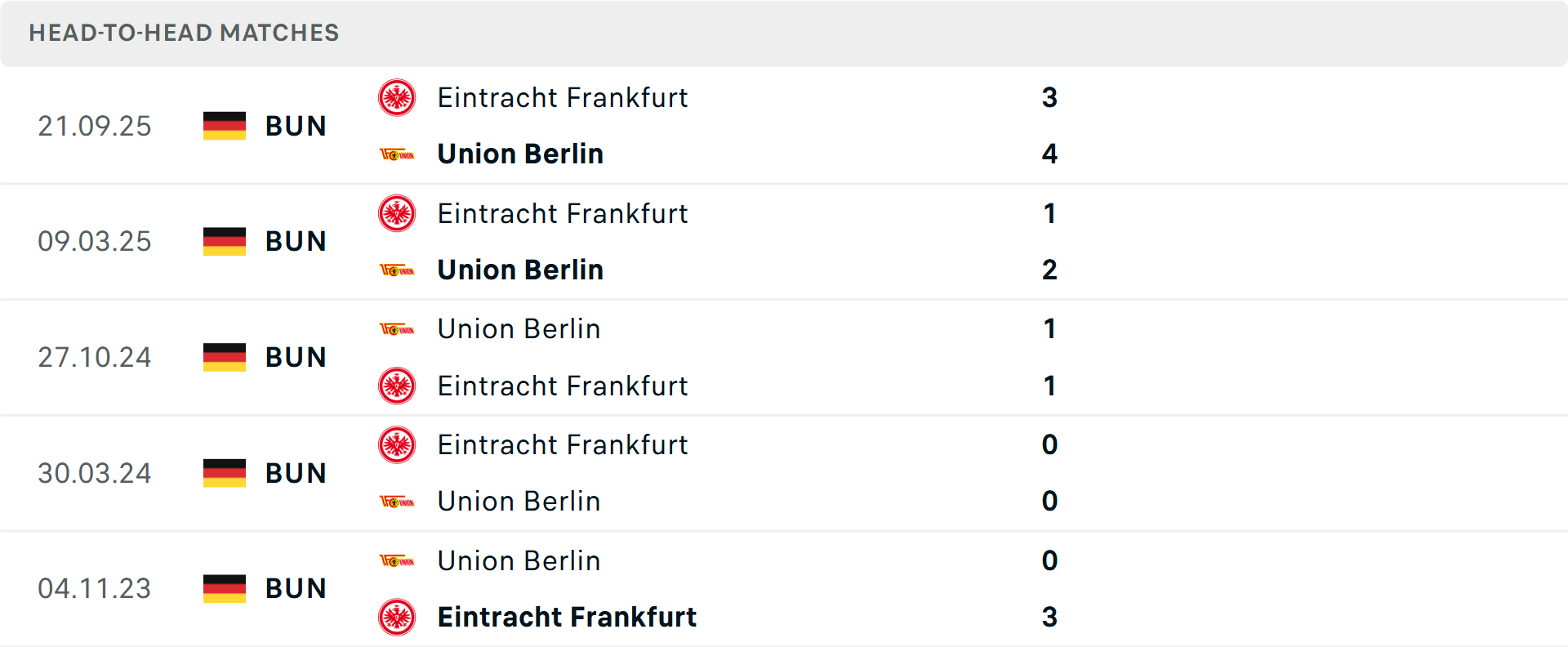Select the 27.10.24 match row score of 1-1

(x=1050, y=357)
